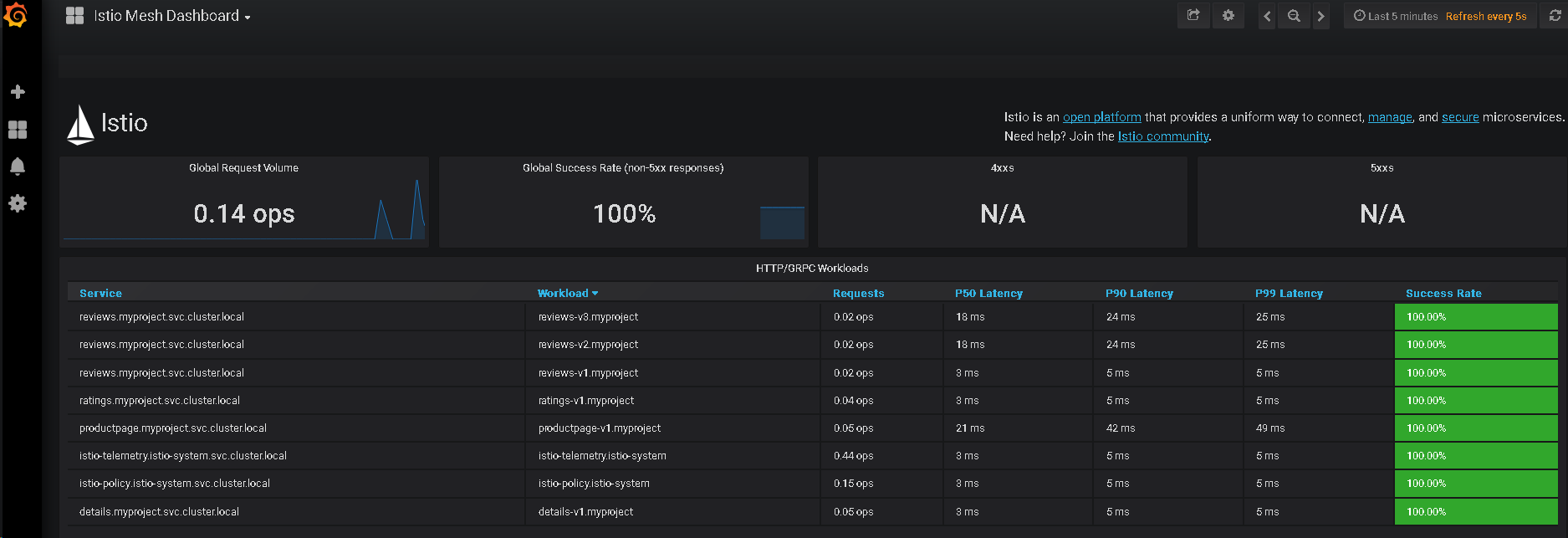Screen dimensions: 1568x538
Task: Sort table by Requests column header
Action: tap(858, 293)
